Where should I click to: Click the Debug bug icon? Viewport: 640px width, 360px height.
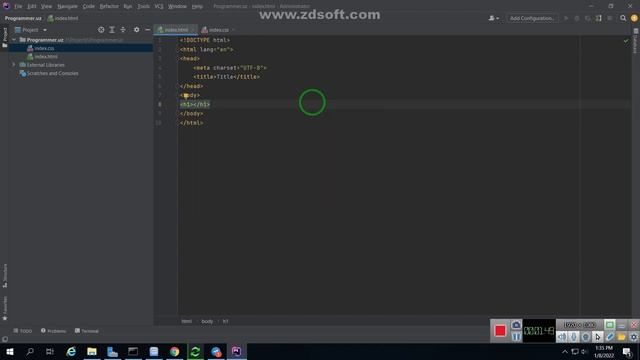[x=577, y=18]
